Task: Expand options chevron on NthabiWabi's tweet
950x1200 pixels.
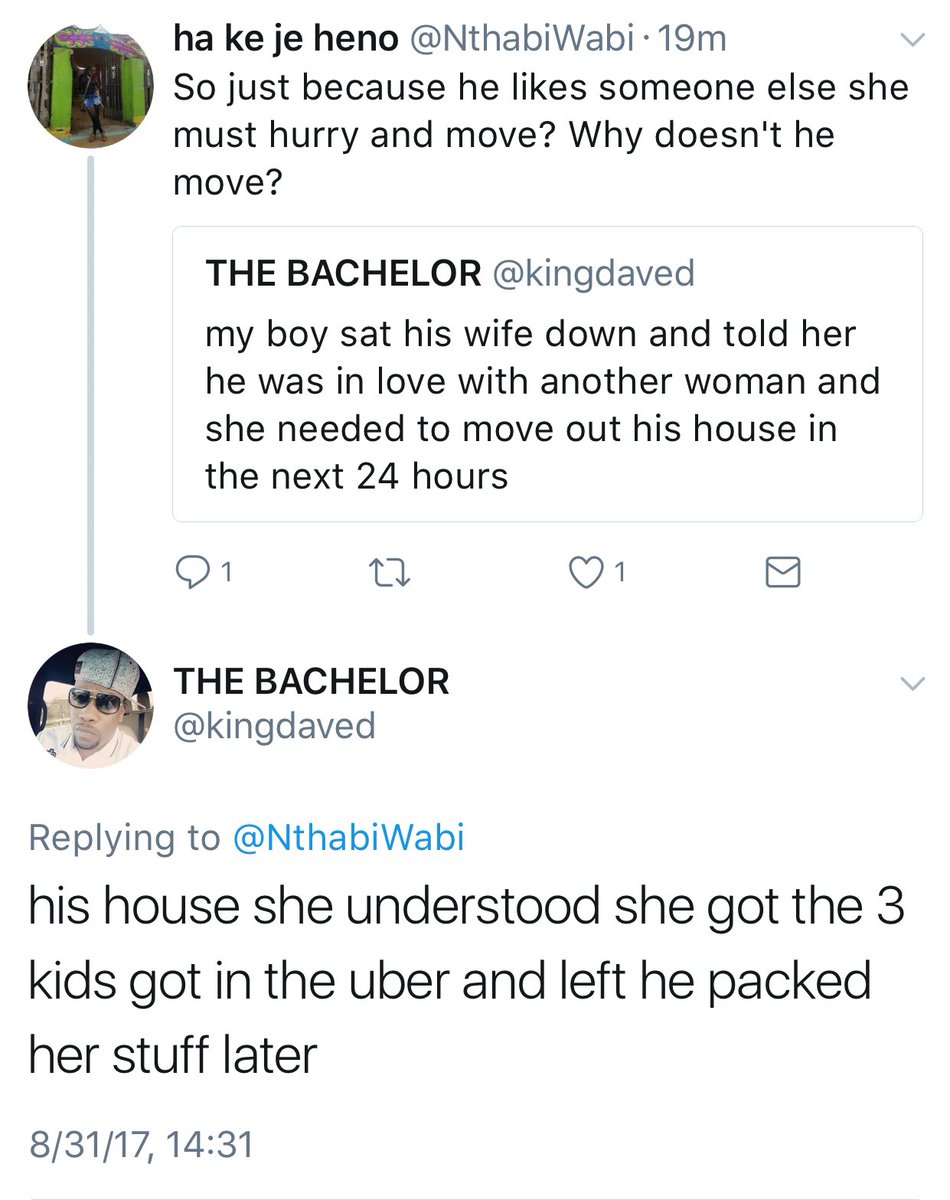Action: click(912, 40)
